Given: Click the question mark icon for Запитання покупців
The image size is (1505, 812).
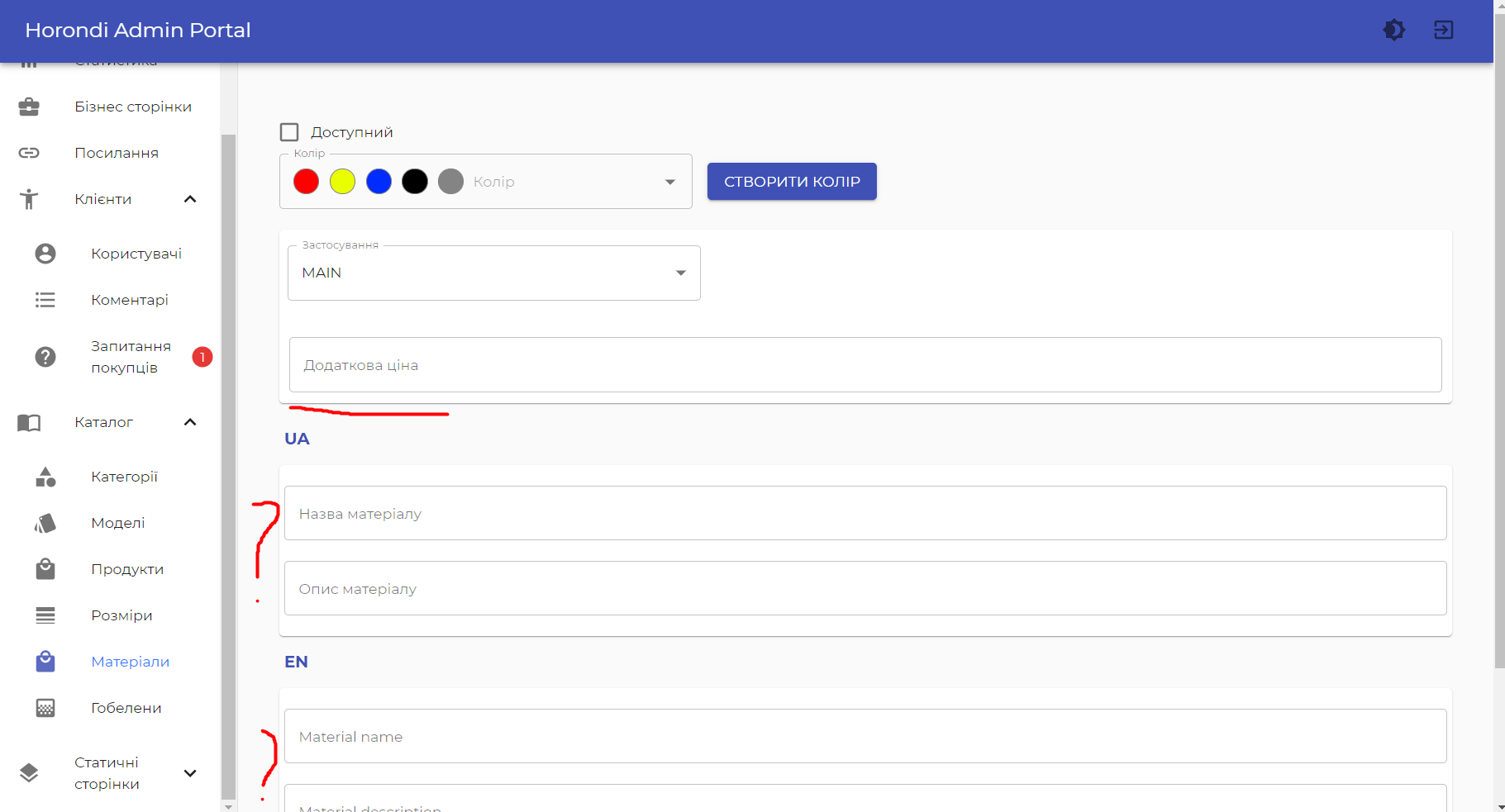Looking at the screenshot, I should coord(45,357).
